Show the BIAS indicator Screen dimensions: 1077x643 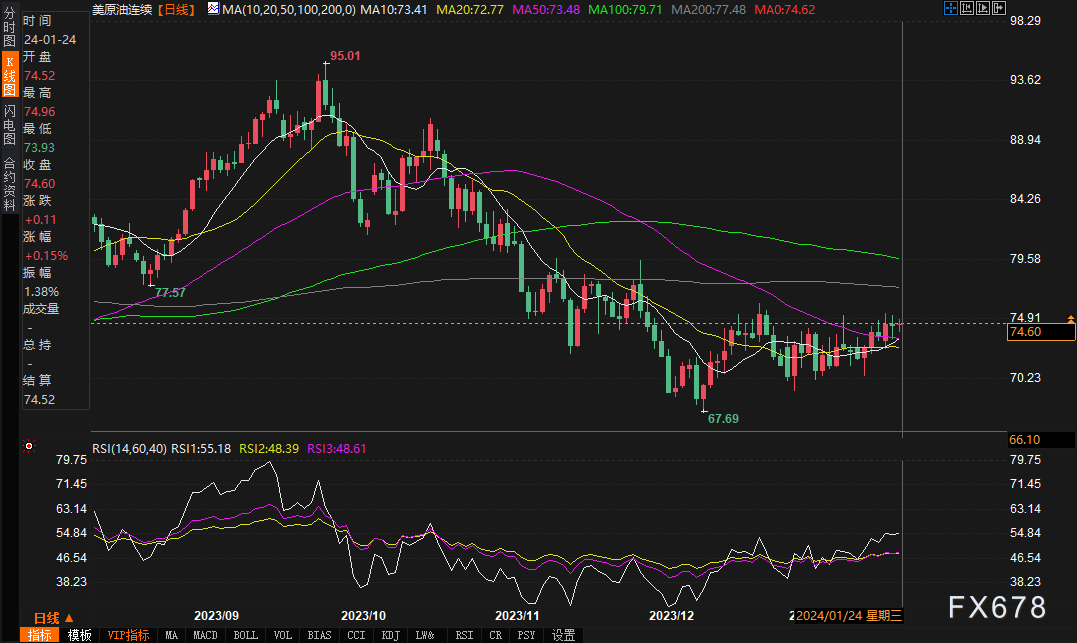(319, 635)
